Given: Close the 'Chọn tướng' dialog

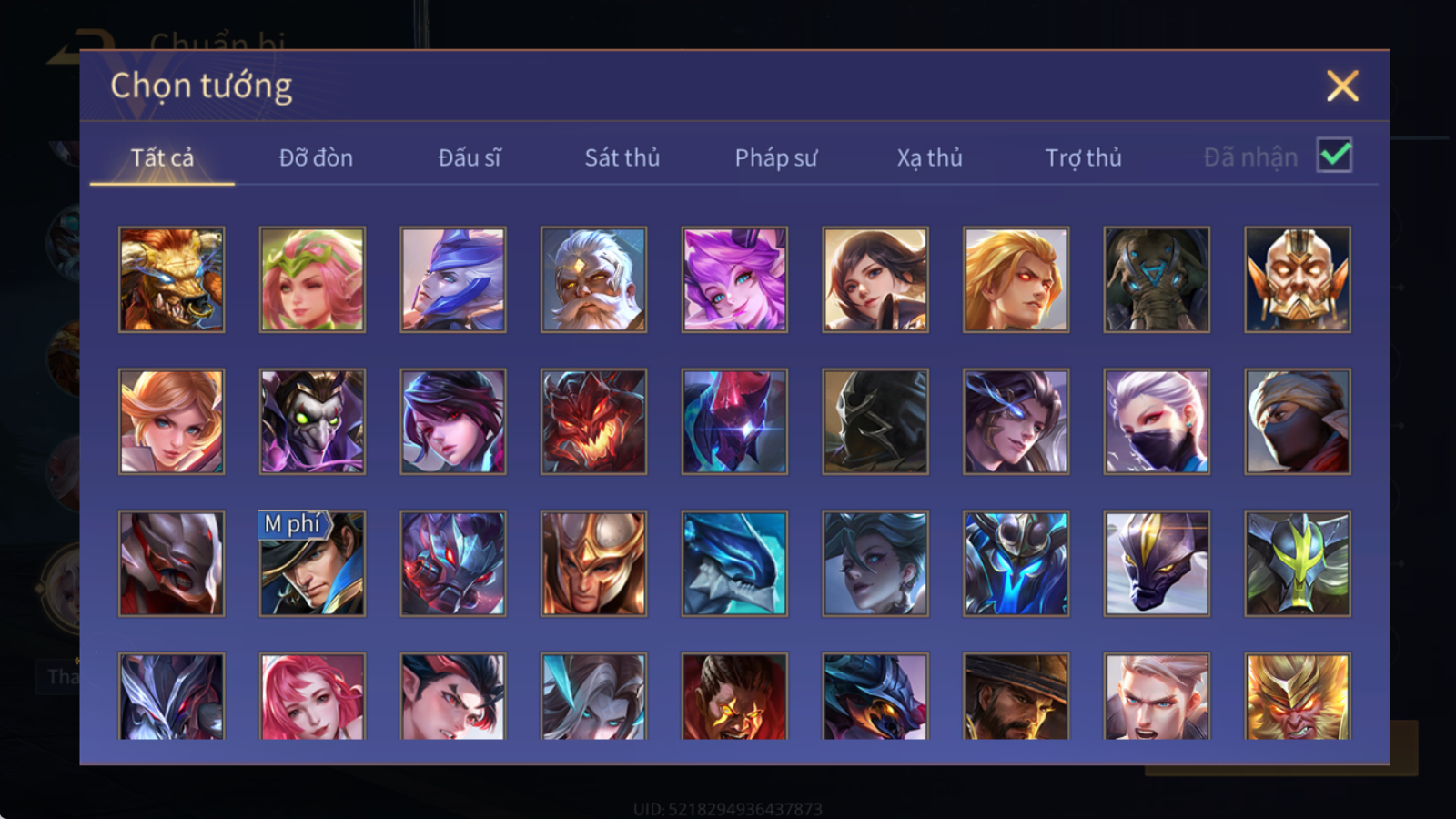Looking at the screenshot, I should click(x=1342, y=86).
